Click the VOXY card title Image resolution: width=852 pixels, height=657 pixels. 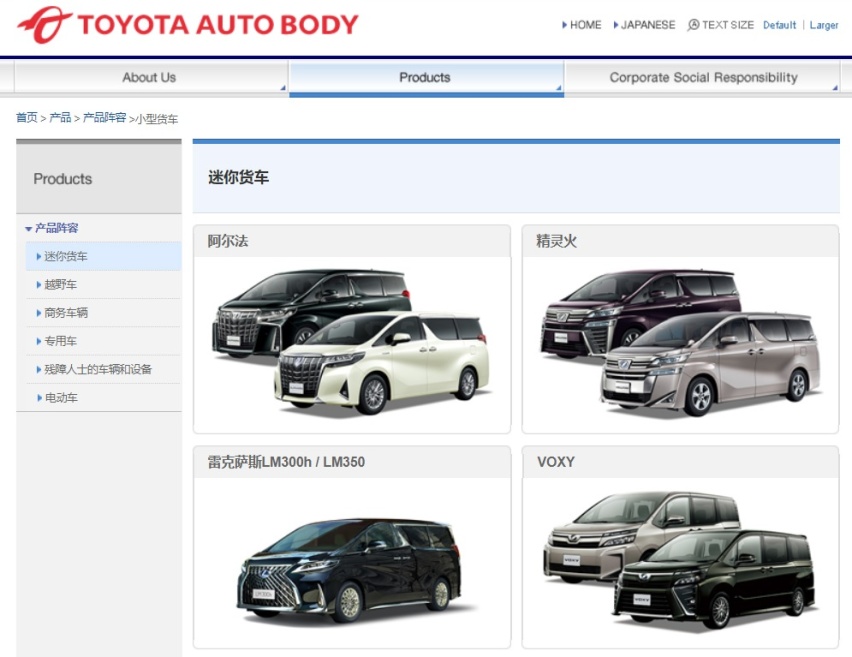point(556,462)
